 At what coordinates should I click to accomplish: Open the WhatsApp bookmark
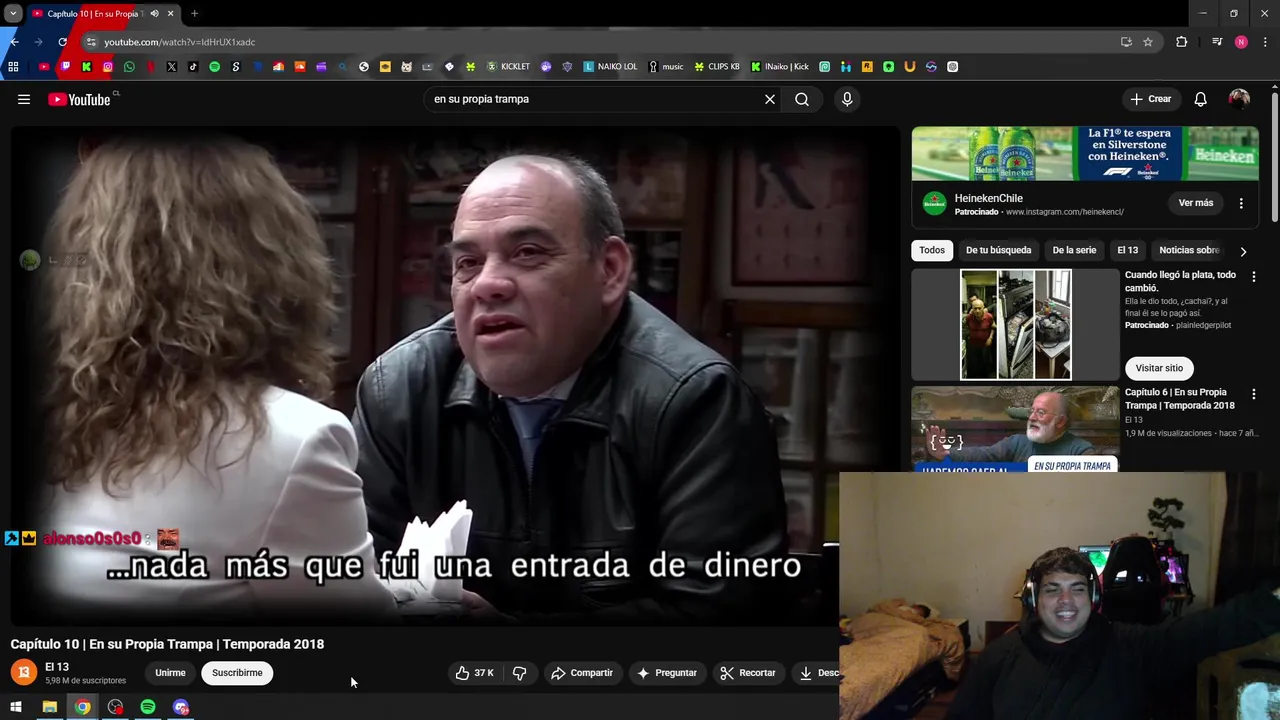pyautogui.click(x=129, y=67)
